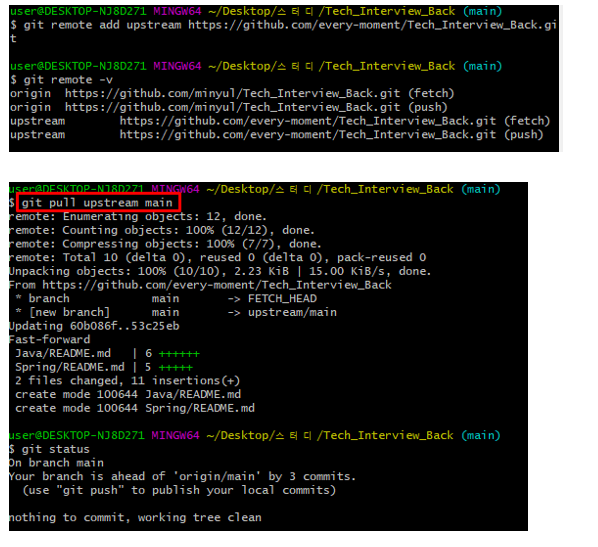The width and height of the screenshot is (598, 547).
Task: Click the upstream push URL line
Action: 276,135
